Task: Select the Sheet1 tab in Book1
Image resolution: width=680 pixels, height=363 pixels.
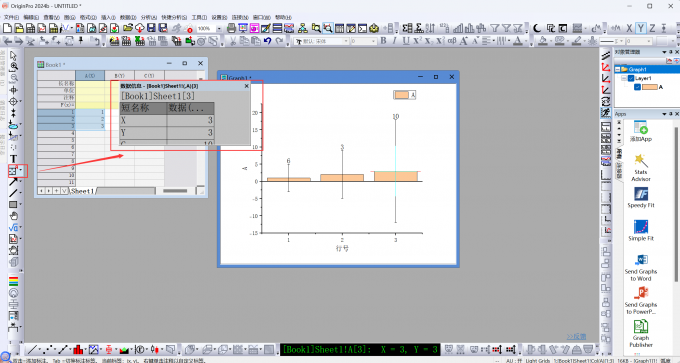Action: pyautogui.click(x=82, y=191)
